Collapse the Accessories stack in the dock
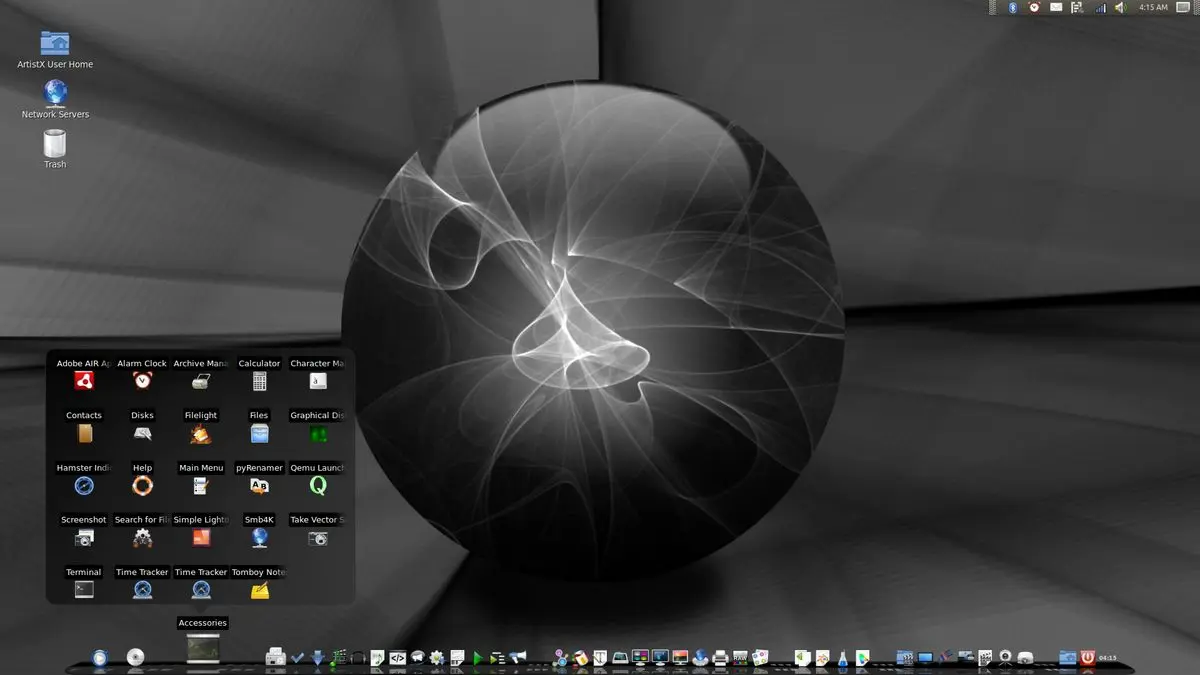Viewport: 1200px width, 675px height. [x=202, y=649]
